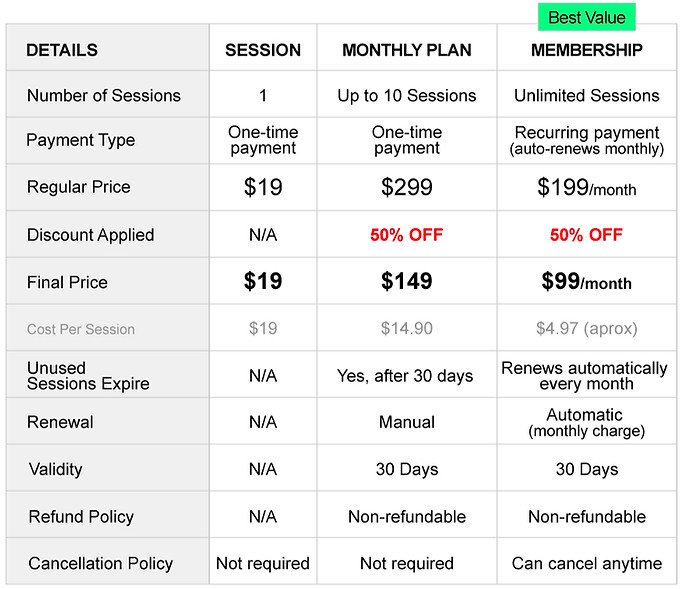The image size is (684, 589).
Task: Click the Membership 50% OFF label
Action: (x=586, y=235)
